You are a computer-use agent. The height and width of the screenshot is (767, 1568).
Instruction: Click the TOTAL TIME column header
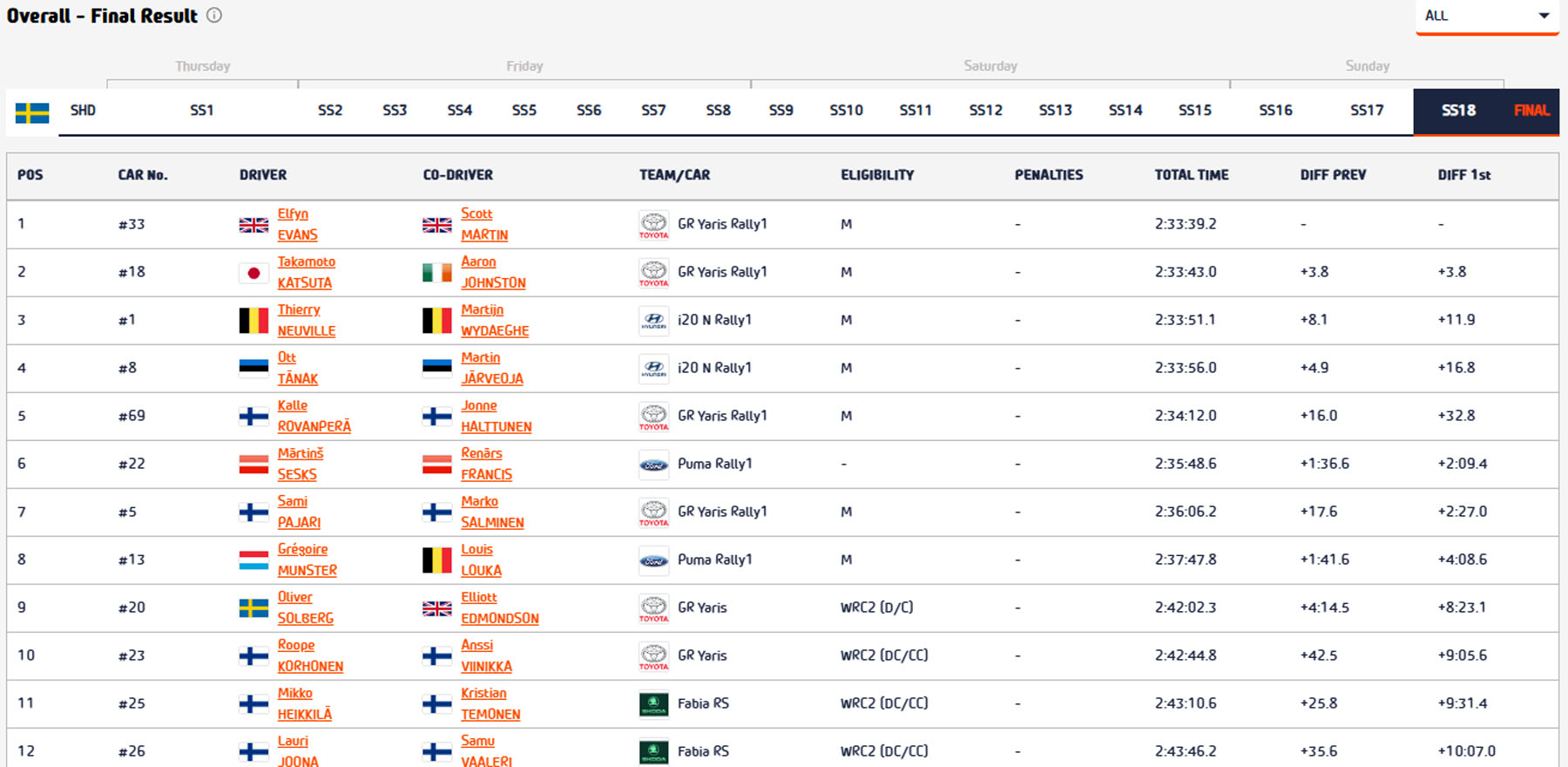tap(1191, 175)
